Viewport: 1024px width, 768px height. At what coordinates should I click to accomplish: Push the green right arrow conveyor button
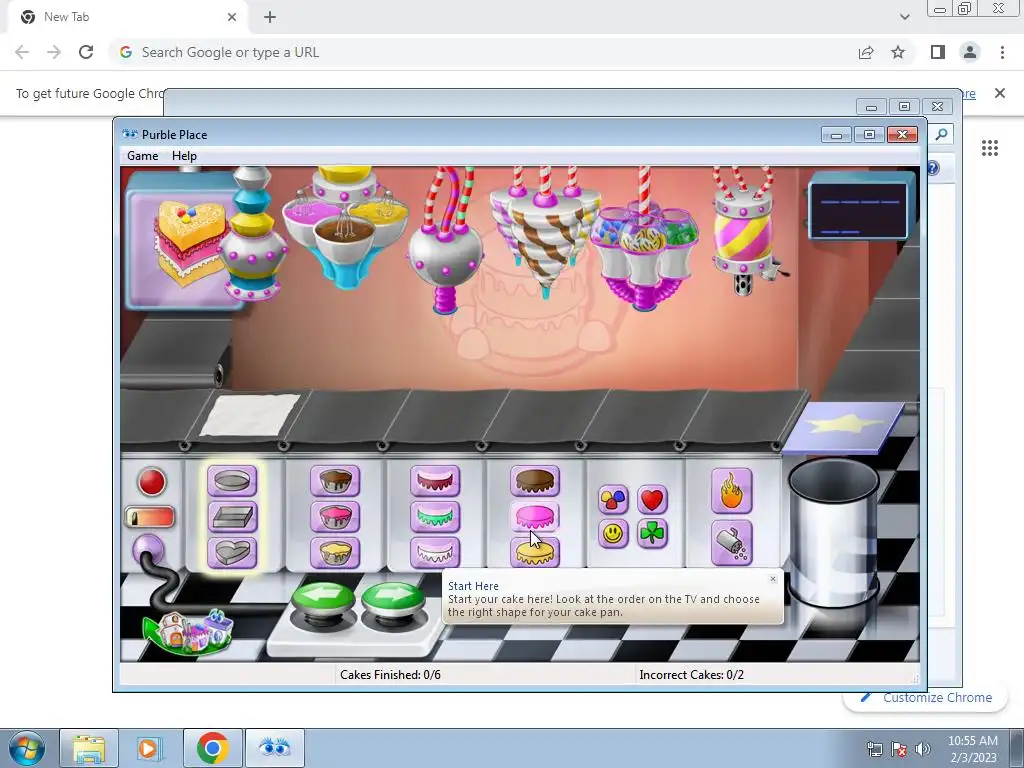point(393,601)
